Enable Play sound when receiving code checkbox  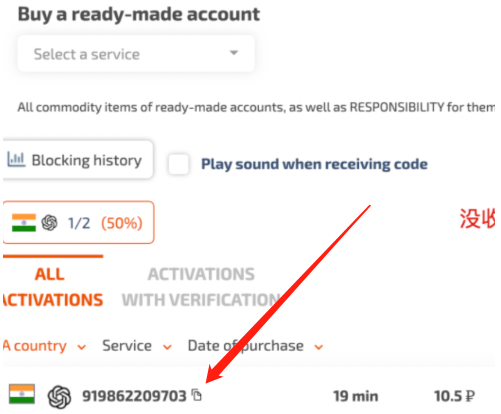(178, 164)
